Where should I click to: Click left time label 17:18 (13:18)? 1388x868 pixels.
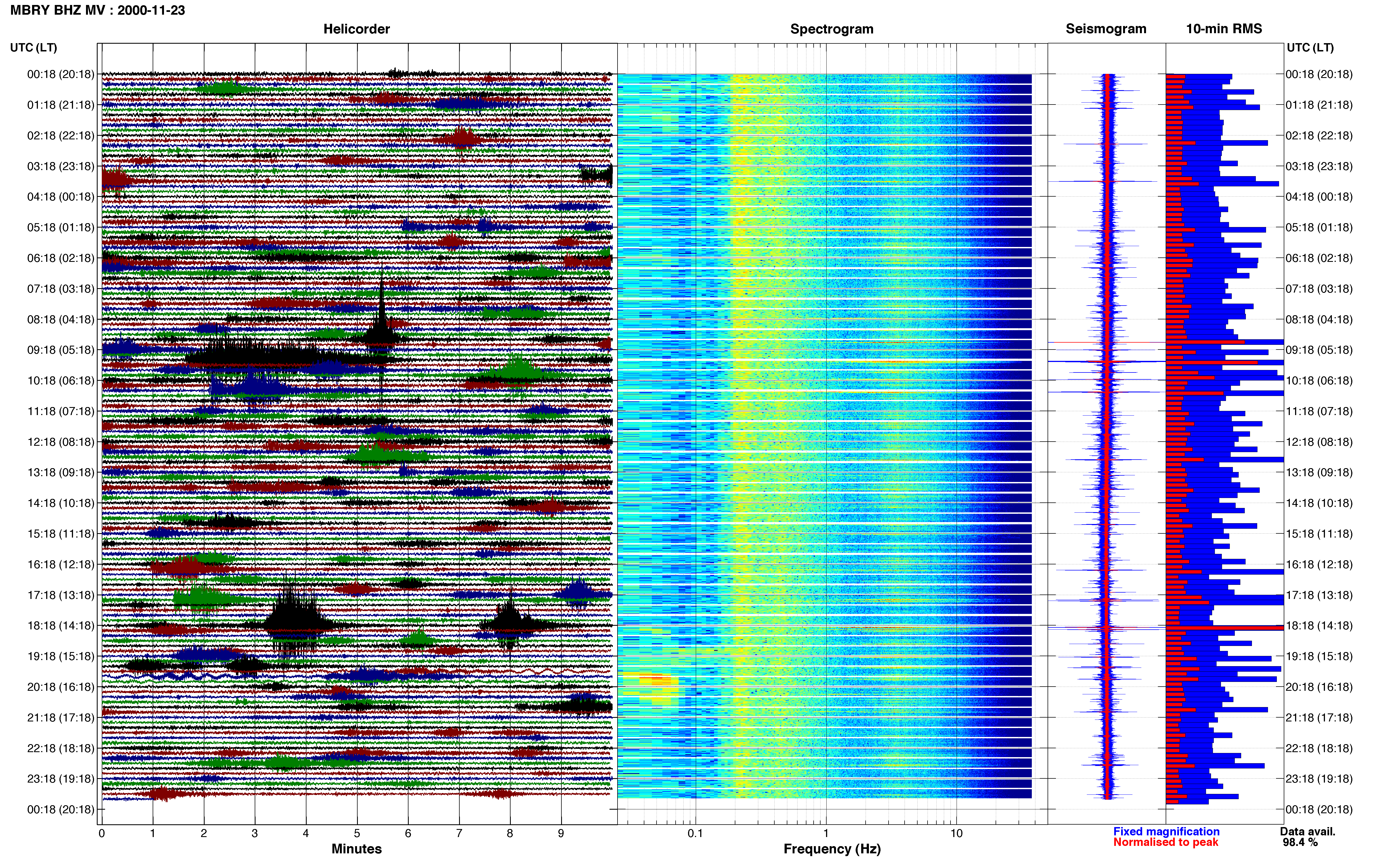[x=61, y=595]
